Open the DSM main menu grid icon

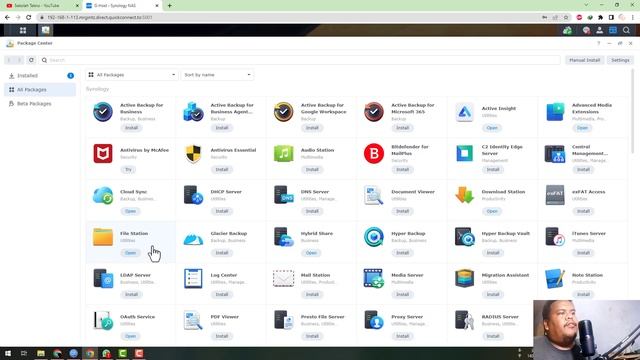click(23, 30)
